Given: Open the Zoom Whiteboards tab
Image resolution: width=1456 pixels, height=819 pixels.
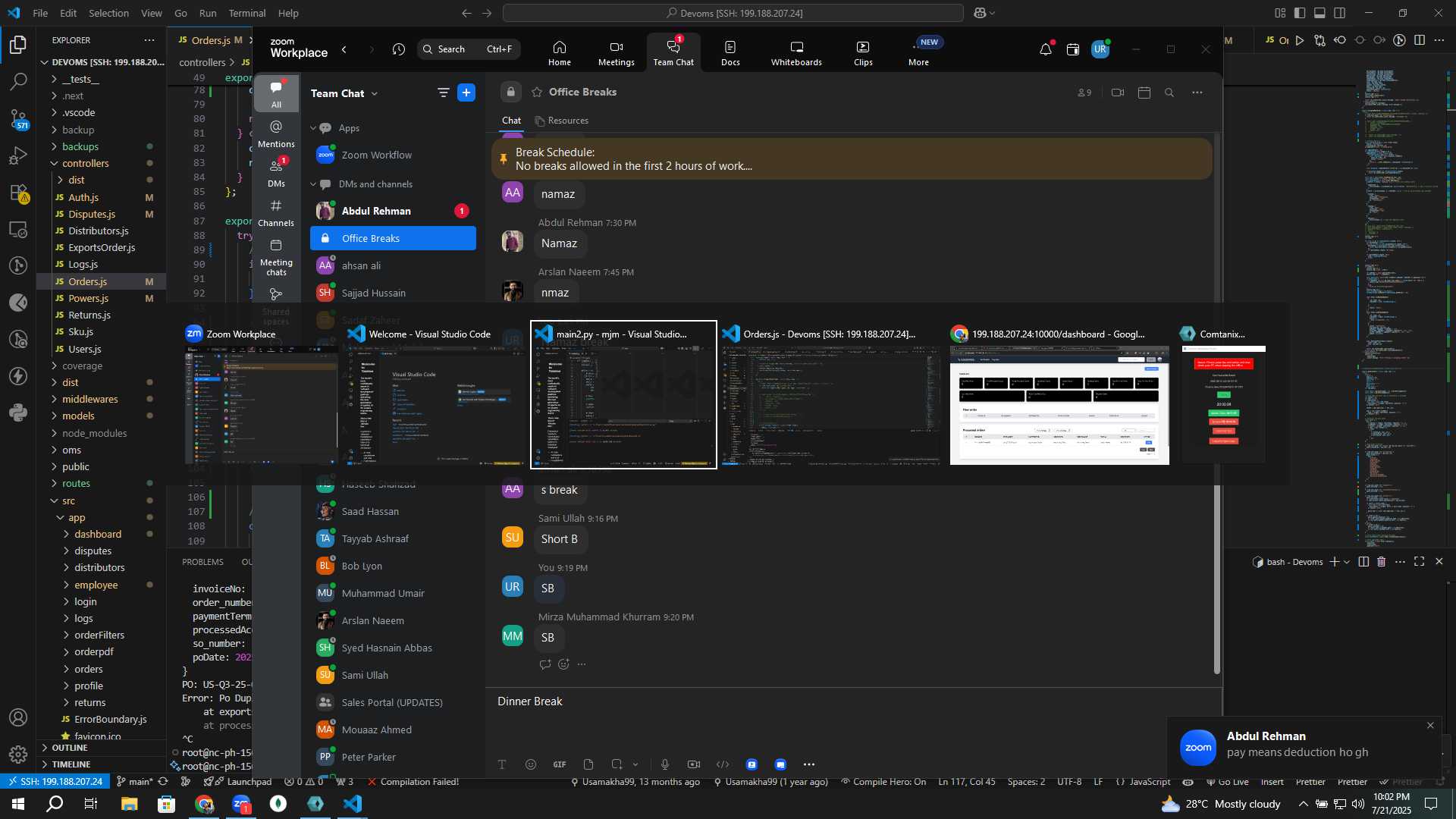Looking at the screenshot, I should tap(796, 52).
